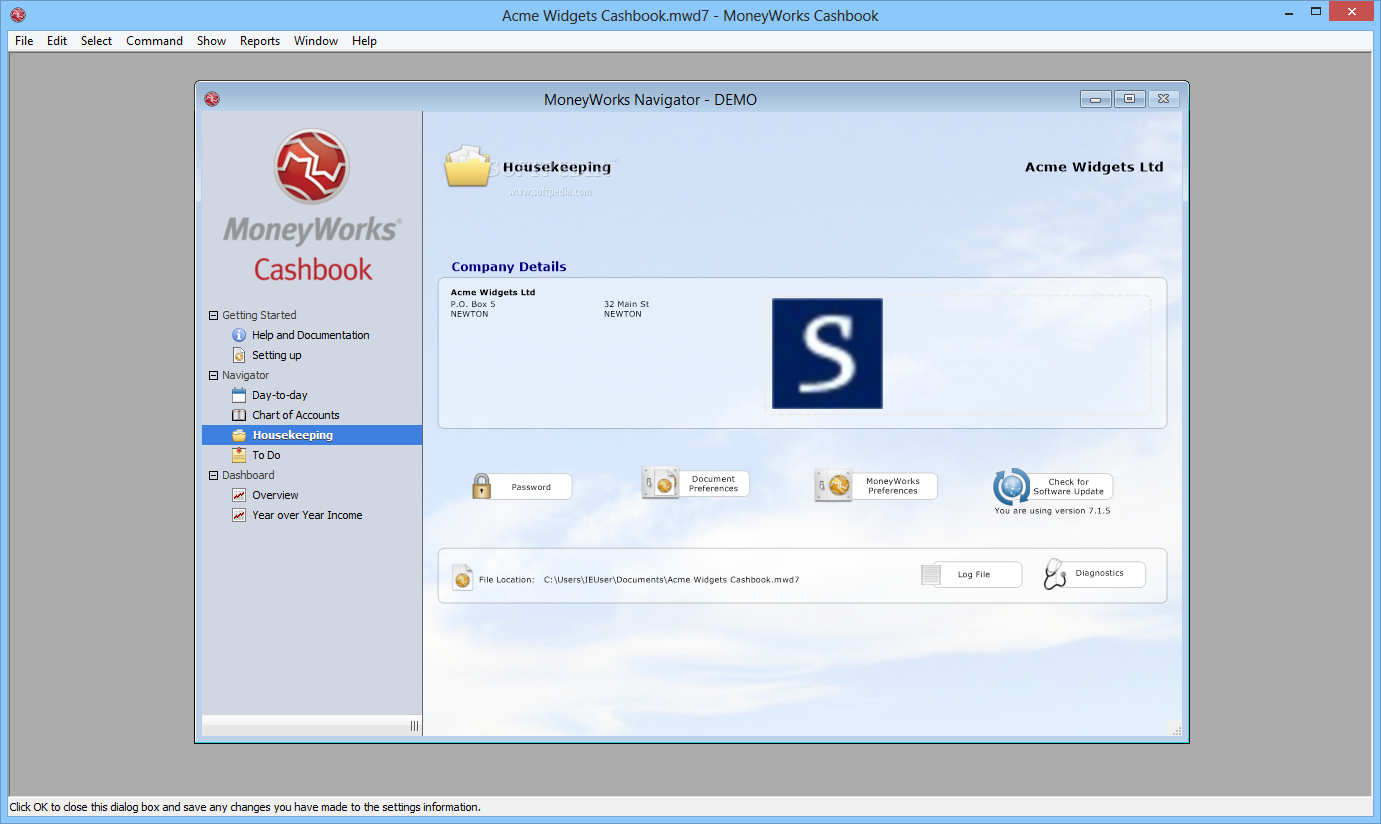Open the Window menu
The height and width of the screenshot is (824, 1381).
pos(316,41)
